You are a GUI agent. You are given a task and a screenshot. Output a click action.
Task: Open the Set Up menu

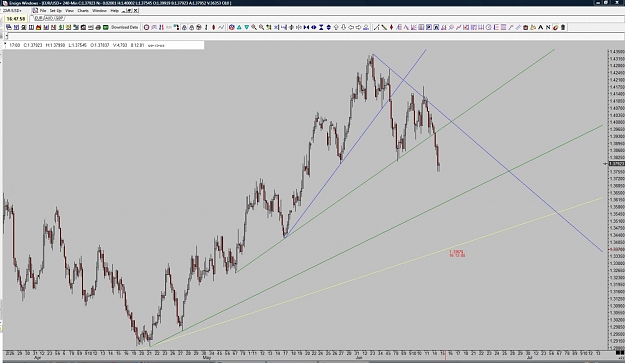55,11
